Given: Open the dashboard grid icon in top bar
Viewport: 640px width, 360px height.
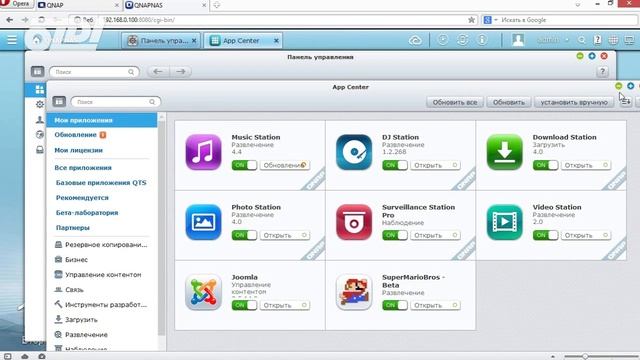Looking at the screenshot, I should click(x=613, y=40).
